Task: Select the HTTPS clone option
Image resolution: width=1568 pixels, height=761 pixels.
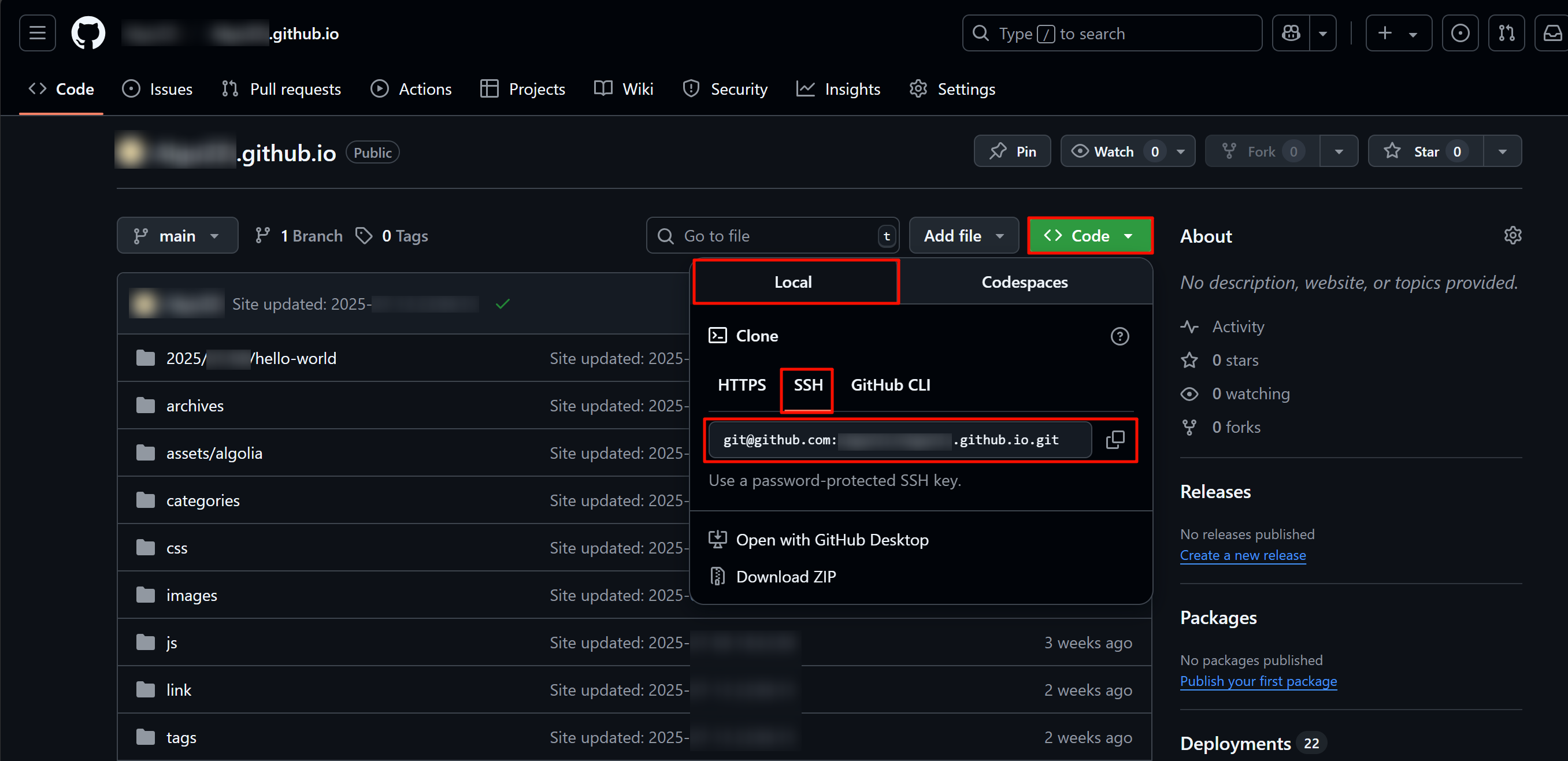Action: click(x=742, y=385)
